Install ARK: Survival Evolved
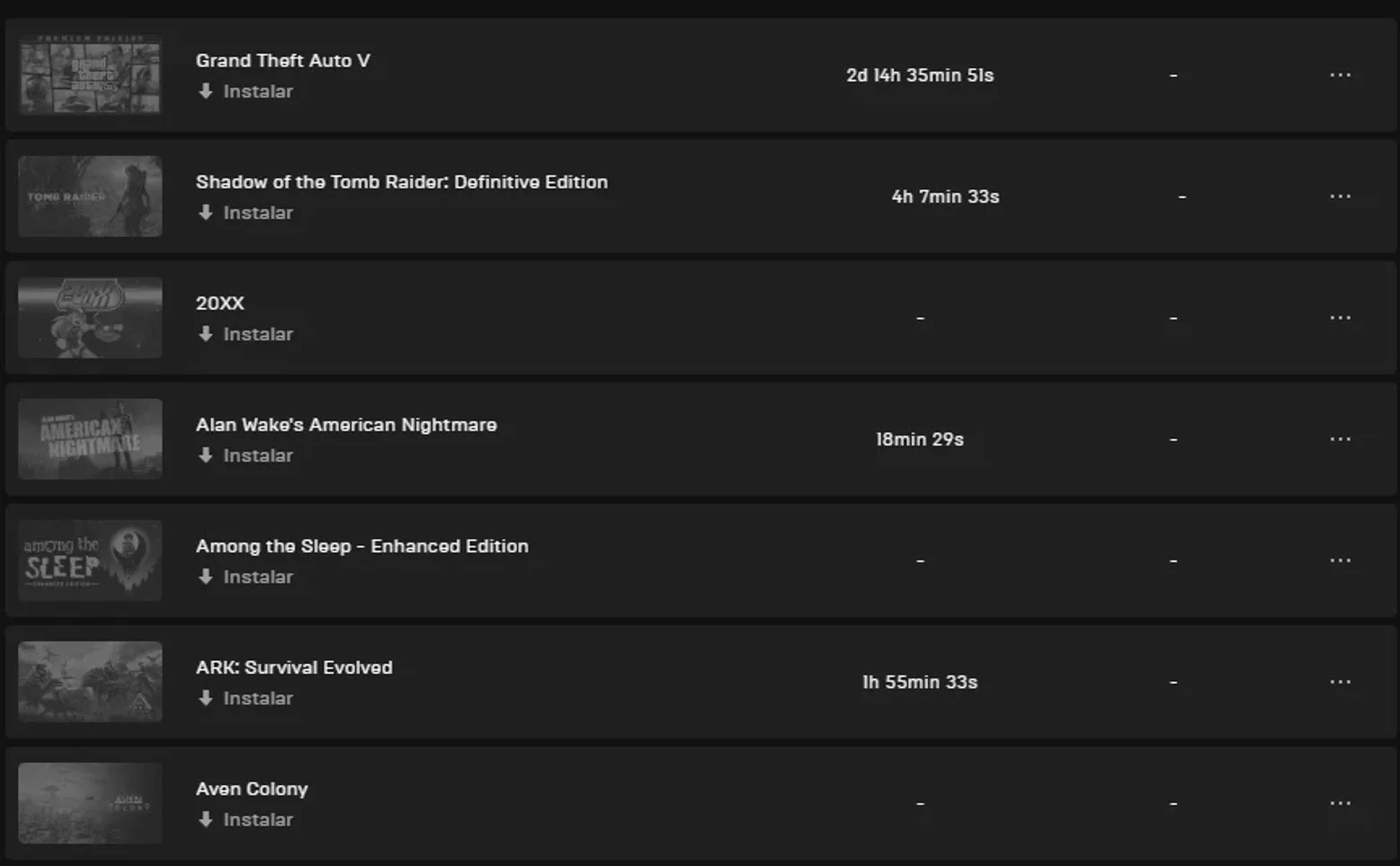The width and height of the screenshot is (1400, 866). [246, 698]
